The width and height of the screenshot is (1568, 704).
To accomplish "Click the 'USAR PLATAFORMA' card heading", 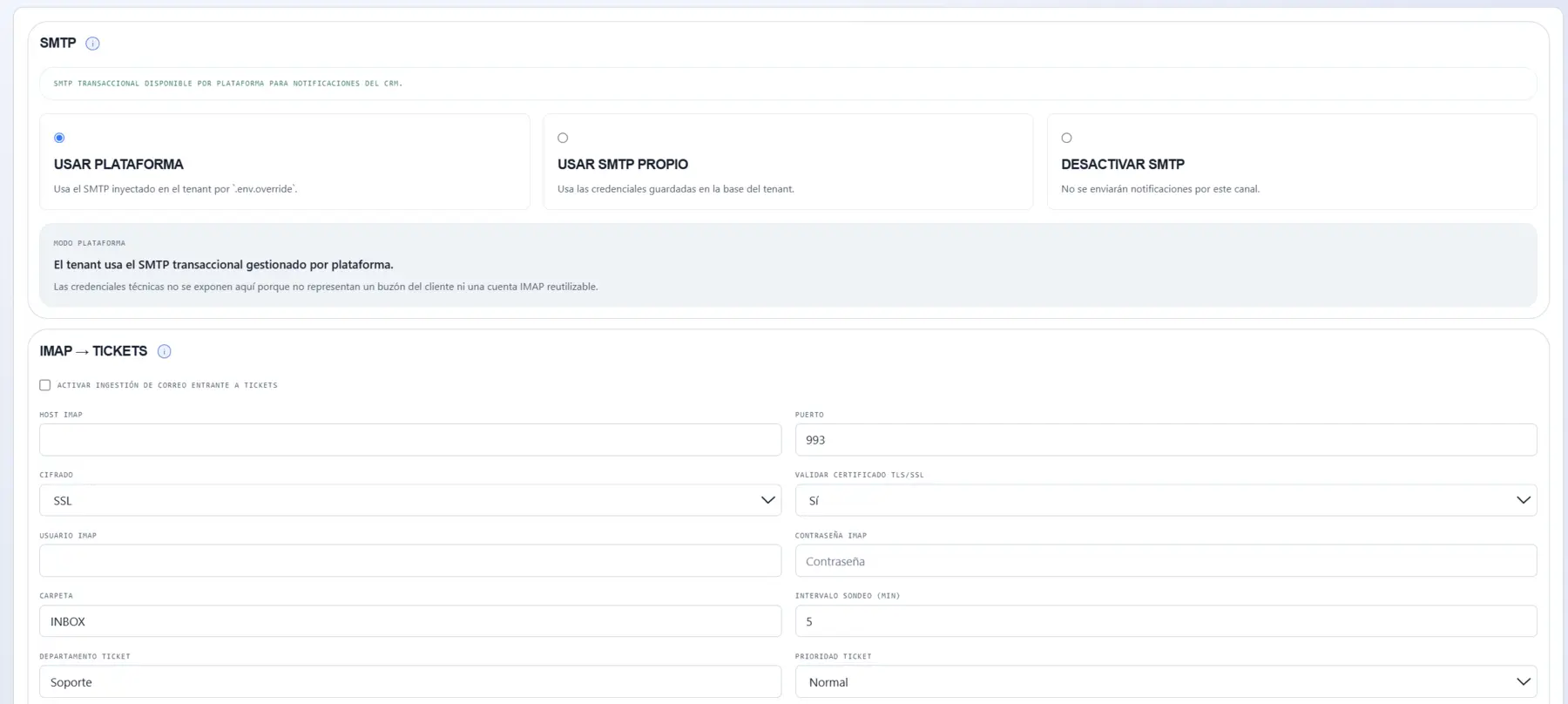I will (118, 164).
